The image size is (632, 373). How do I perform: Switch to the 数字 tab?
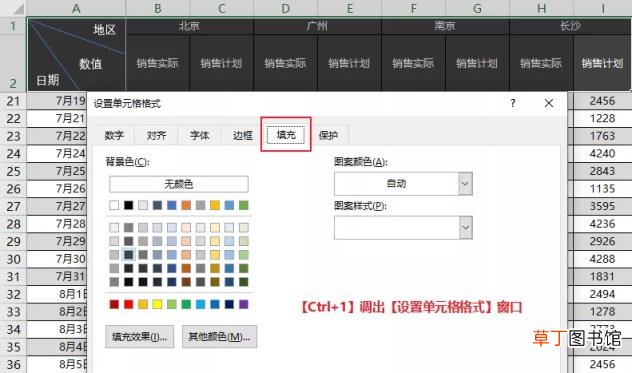114,135
